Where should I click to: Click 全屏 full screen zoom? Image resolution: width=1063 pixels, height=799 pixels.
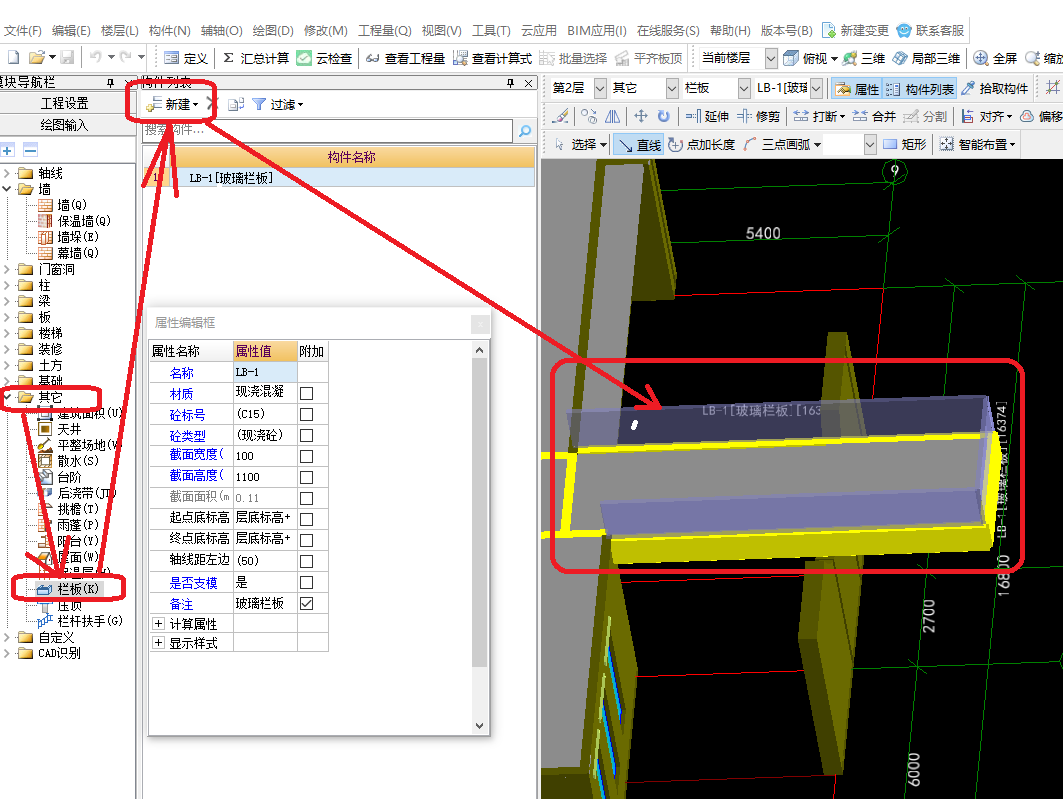tap(995, 58)
